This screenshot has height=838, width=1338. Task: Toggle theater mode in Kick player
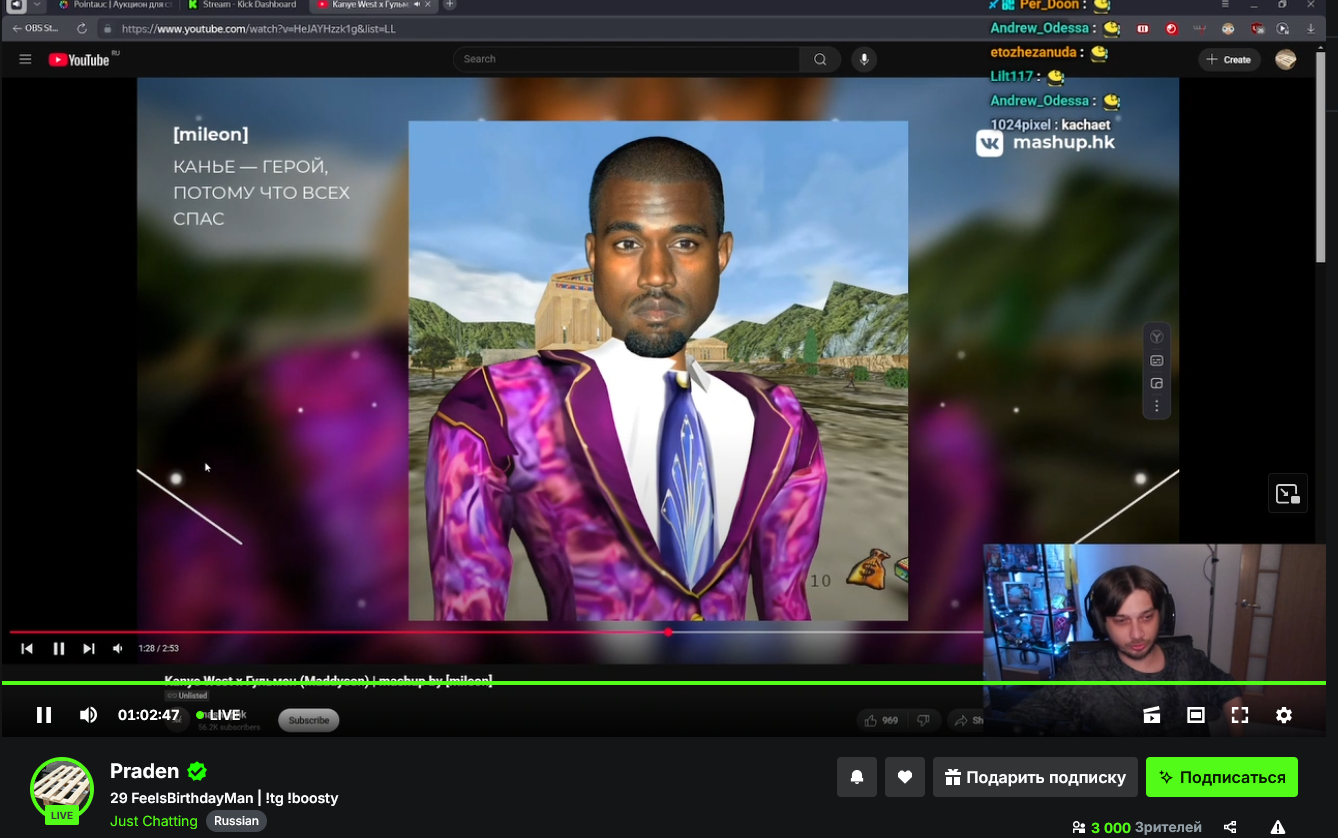click(1196, 715)
